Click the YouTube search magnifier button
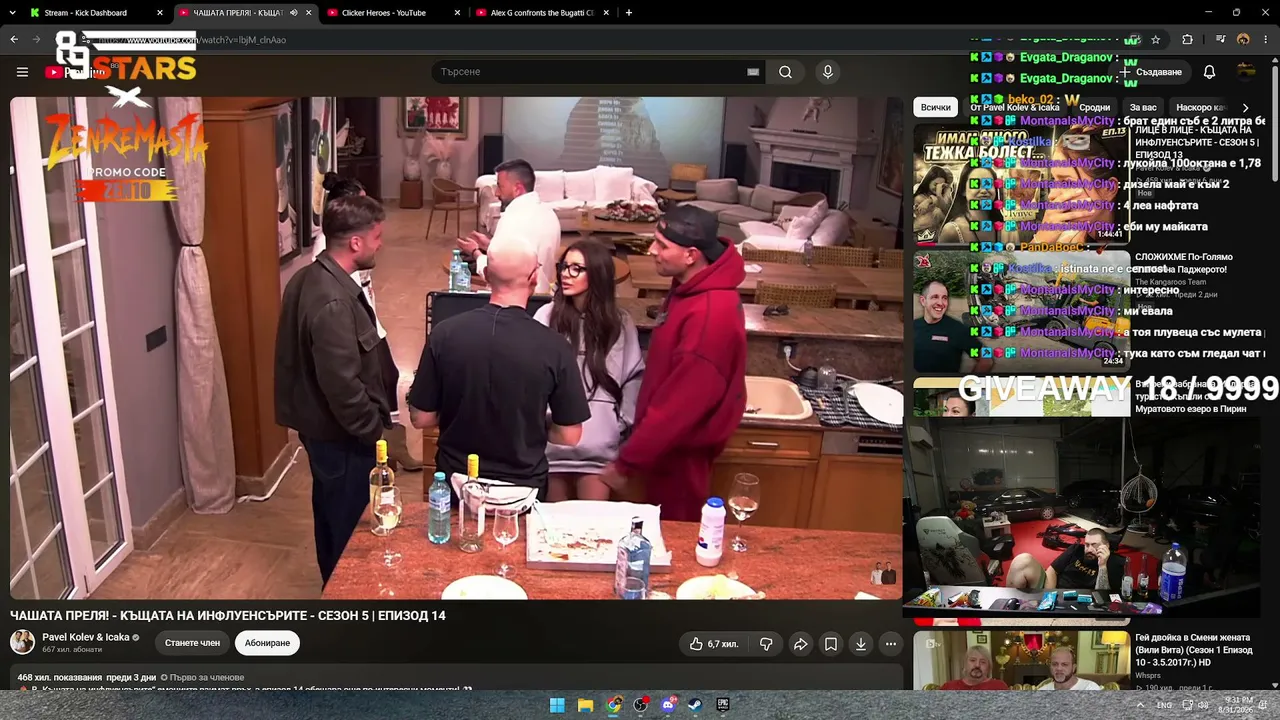The height and width of the screenshot is (720, 1280). (785, 72)
